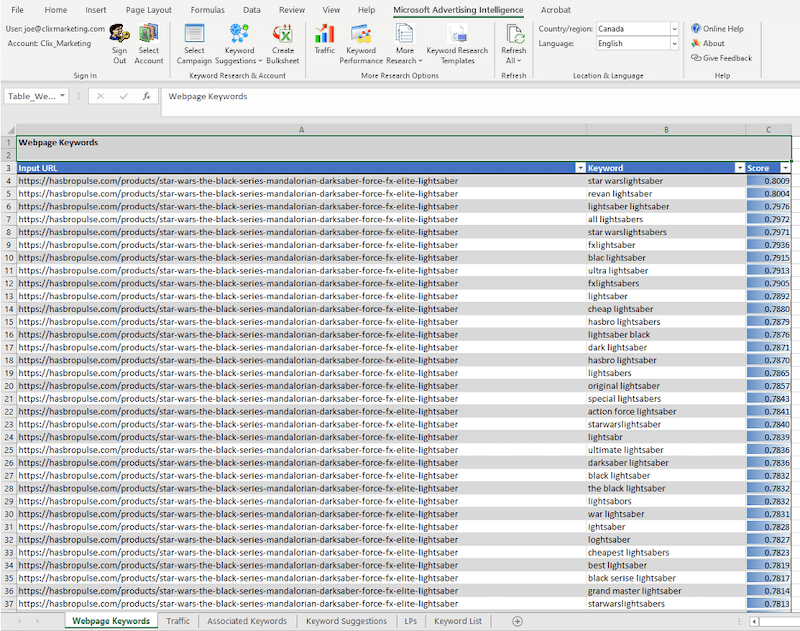Click the Select Account icon
The height and width of the screenshot is (631, 800).
pos(148,34)
